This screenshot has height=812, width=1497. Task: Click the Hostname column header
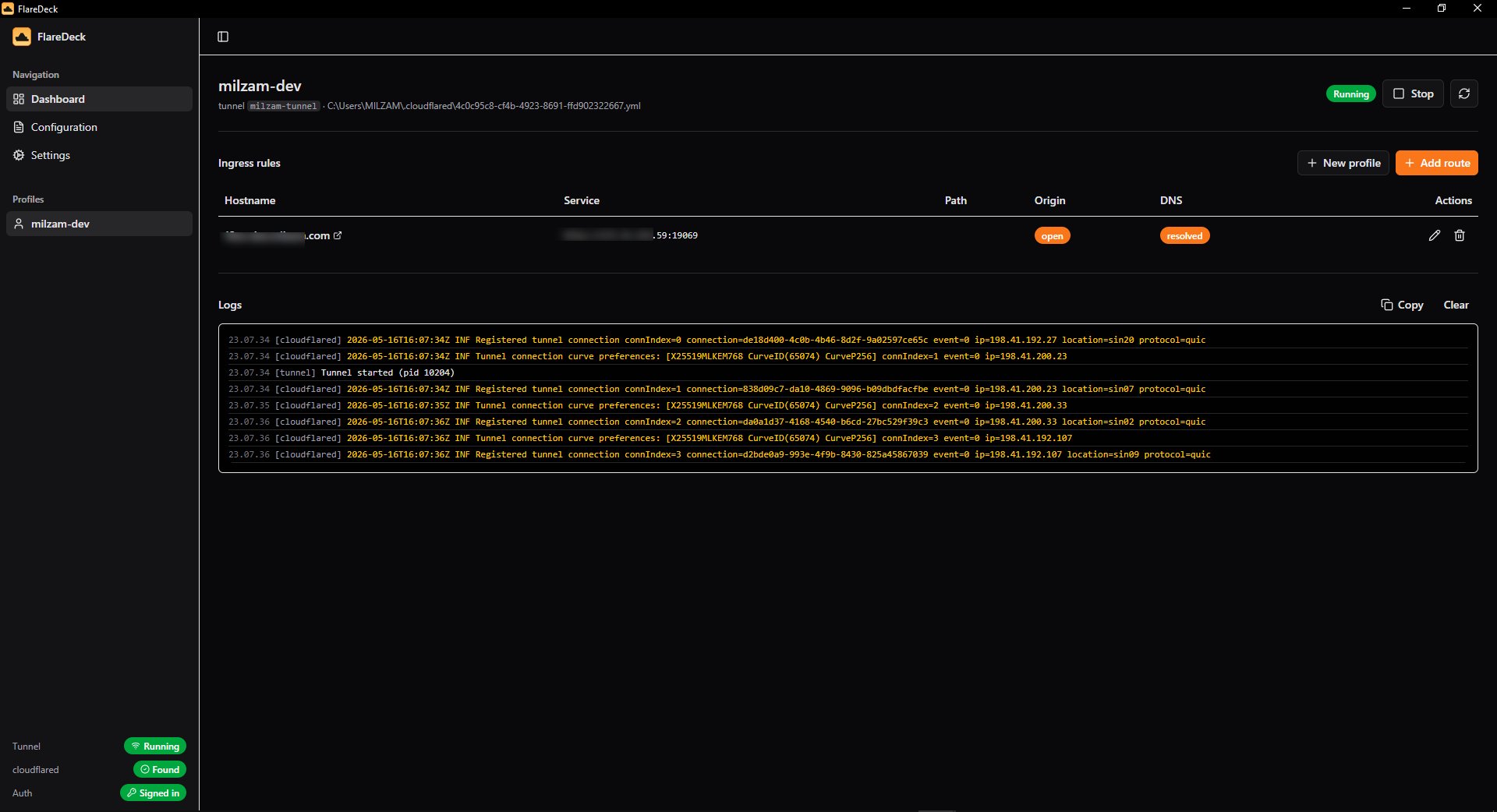[249, 200]
